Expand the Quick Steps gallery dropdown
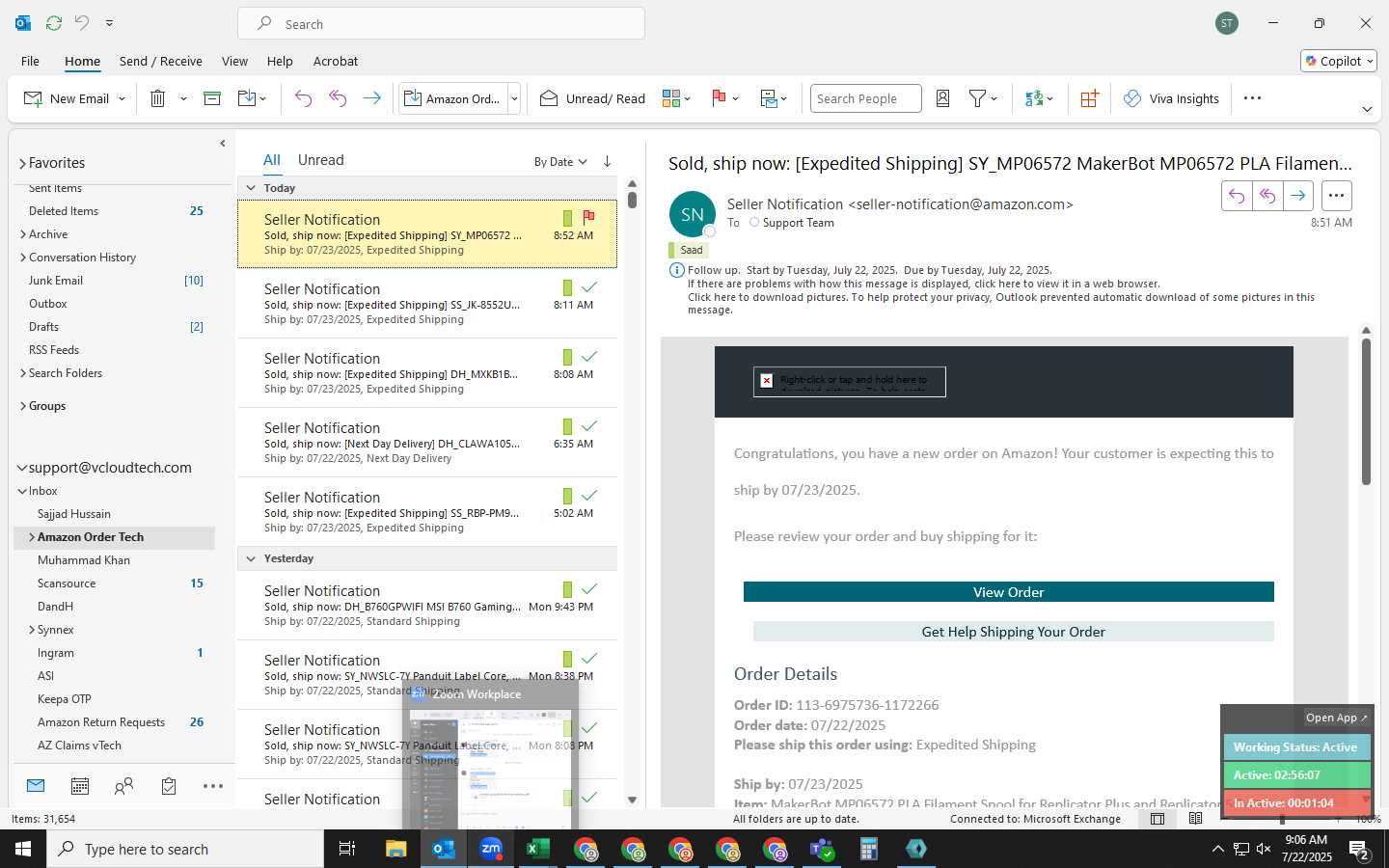The image size is (1389, 868). coord(514,98)
